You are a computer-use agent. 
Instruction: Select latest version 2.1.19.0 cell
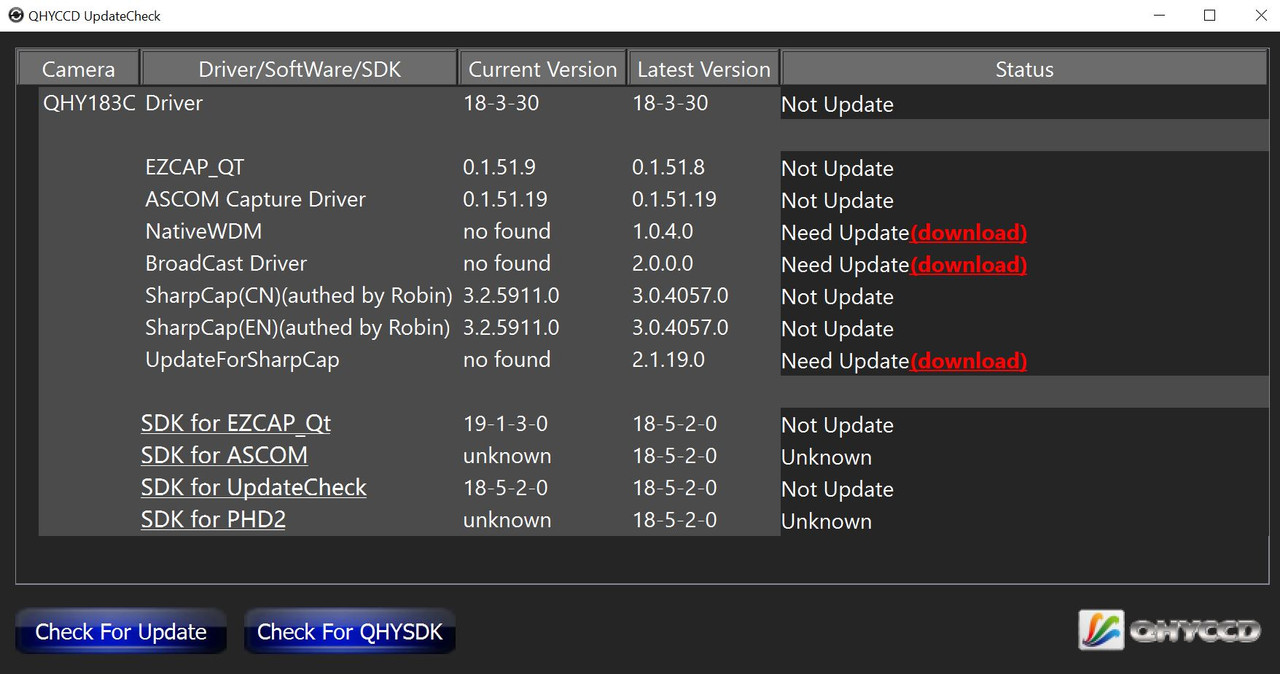point(668,359)
